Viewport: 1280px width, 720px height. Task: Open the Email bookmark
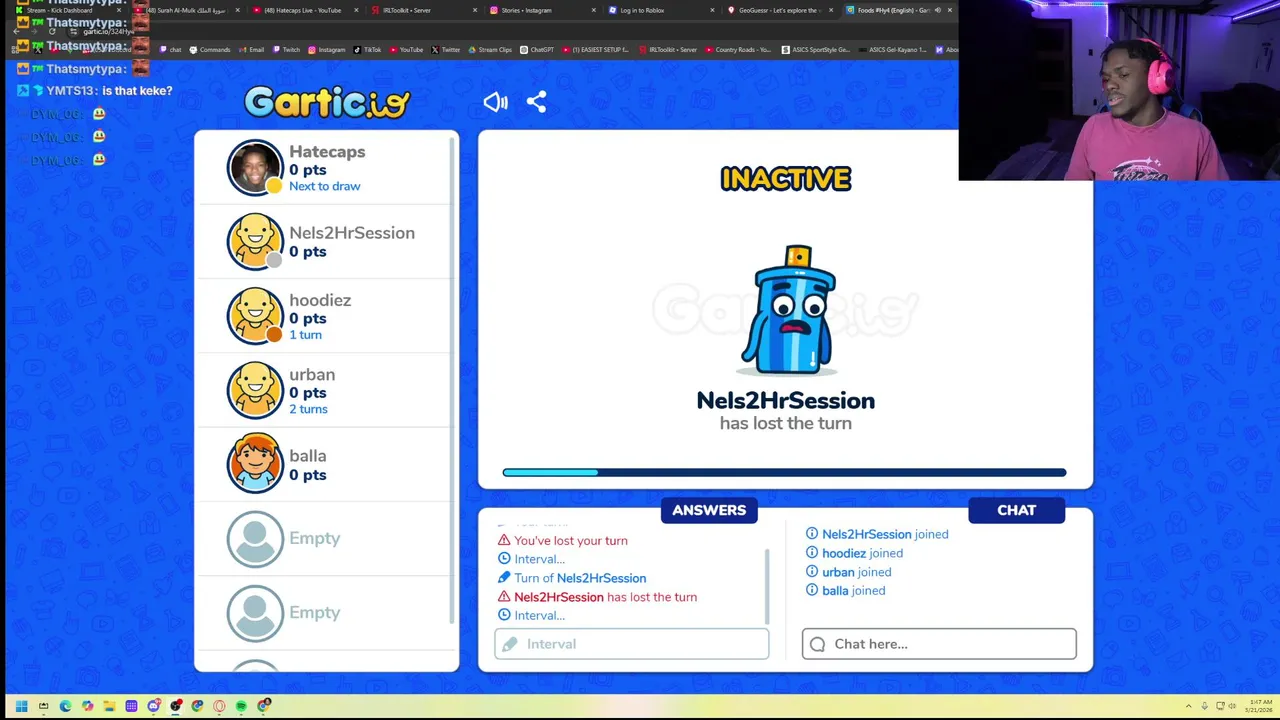click(251, 49)
